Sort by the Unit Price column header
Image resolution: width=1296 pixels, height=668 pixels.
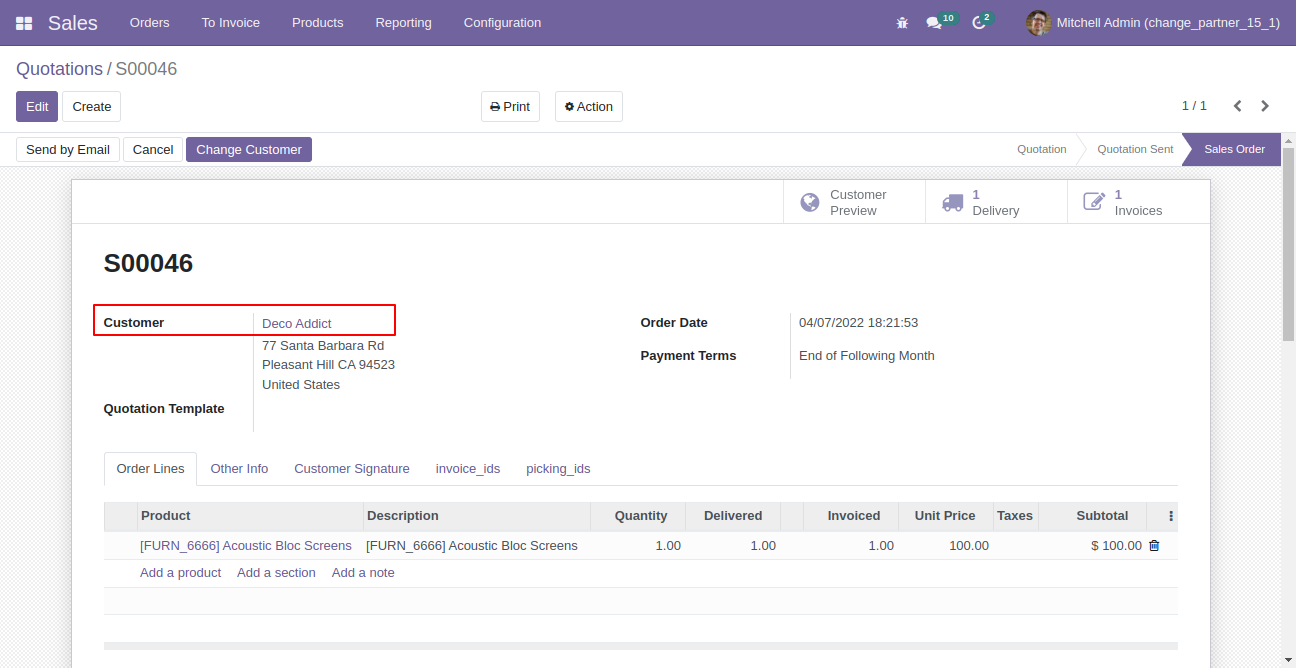pyautogui.click(x=945, y=516)
